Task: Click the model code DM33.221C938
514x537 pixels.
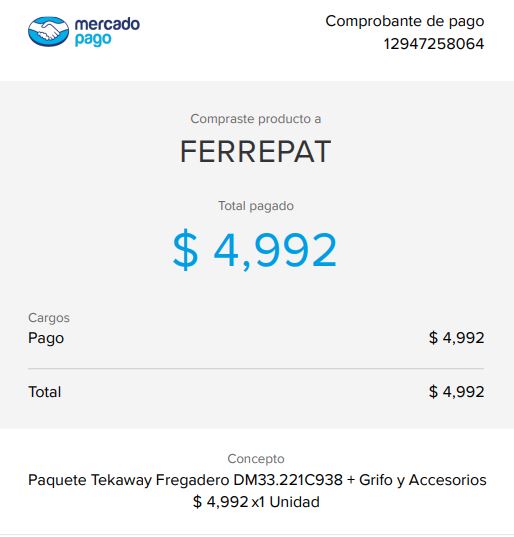Action: coord(288,480)
